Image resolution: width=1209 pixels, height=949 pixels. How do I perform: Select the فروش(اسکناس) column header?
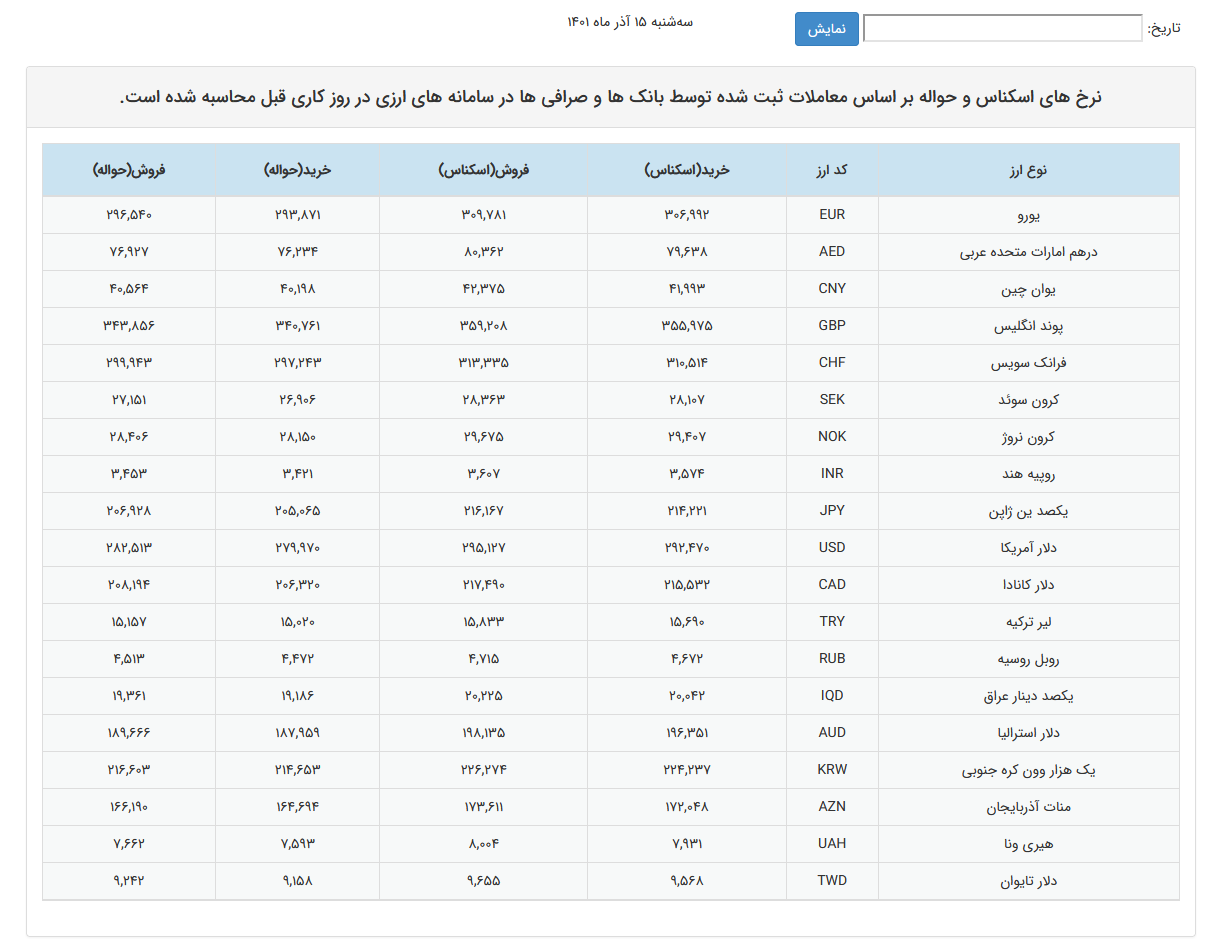coord(483,170)
